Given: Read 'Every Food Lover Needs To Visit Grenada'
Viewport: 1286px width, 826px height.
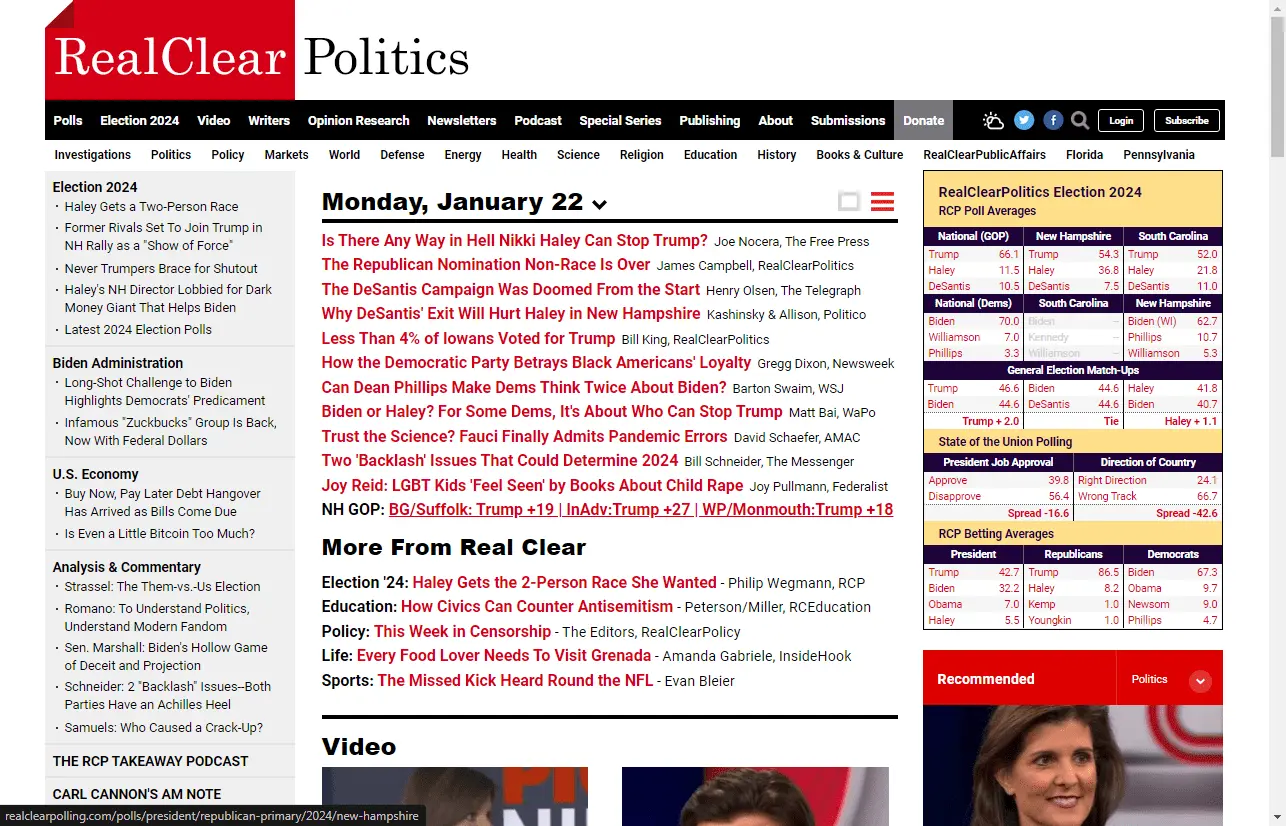Looking at the screenshot, I should pyautogui.click(x=504, y=656).
